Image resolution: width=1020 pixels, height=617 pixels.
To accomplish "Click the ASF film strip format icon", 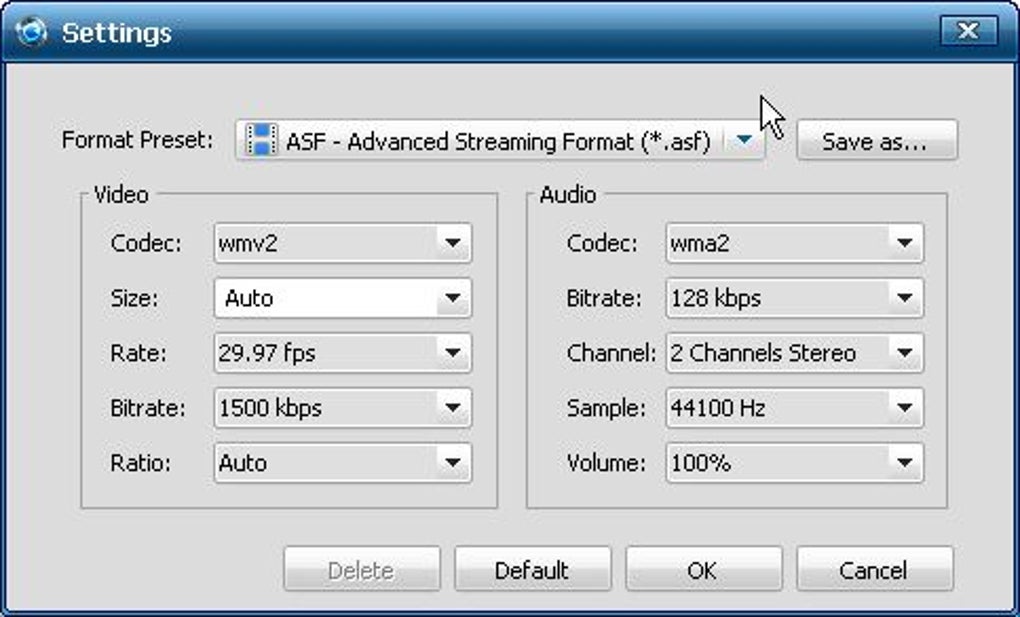I will [261, 140].
